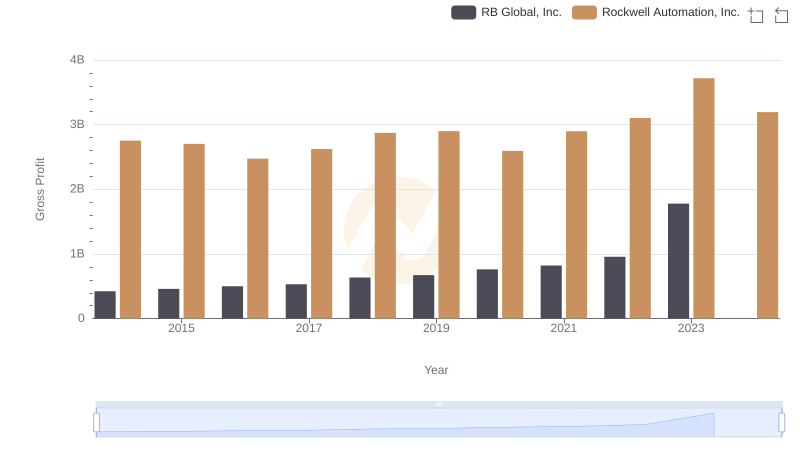
Task: Toggle RB Global, Inc. legend series
Action: [506, 12]
